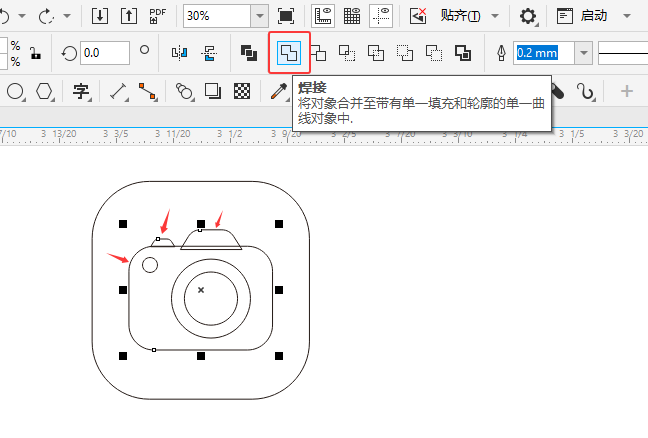Expand the zoom level dropdown arrow
The image size is (648, 438).
[x=260, y=16]
